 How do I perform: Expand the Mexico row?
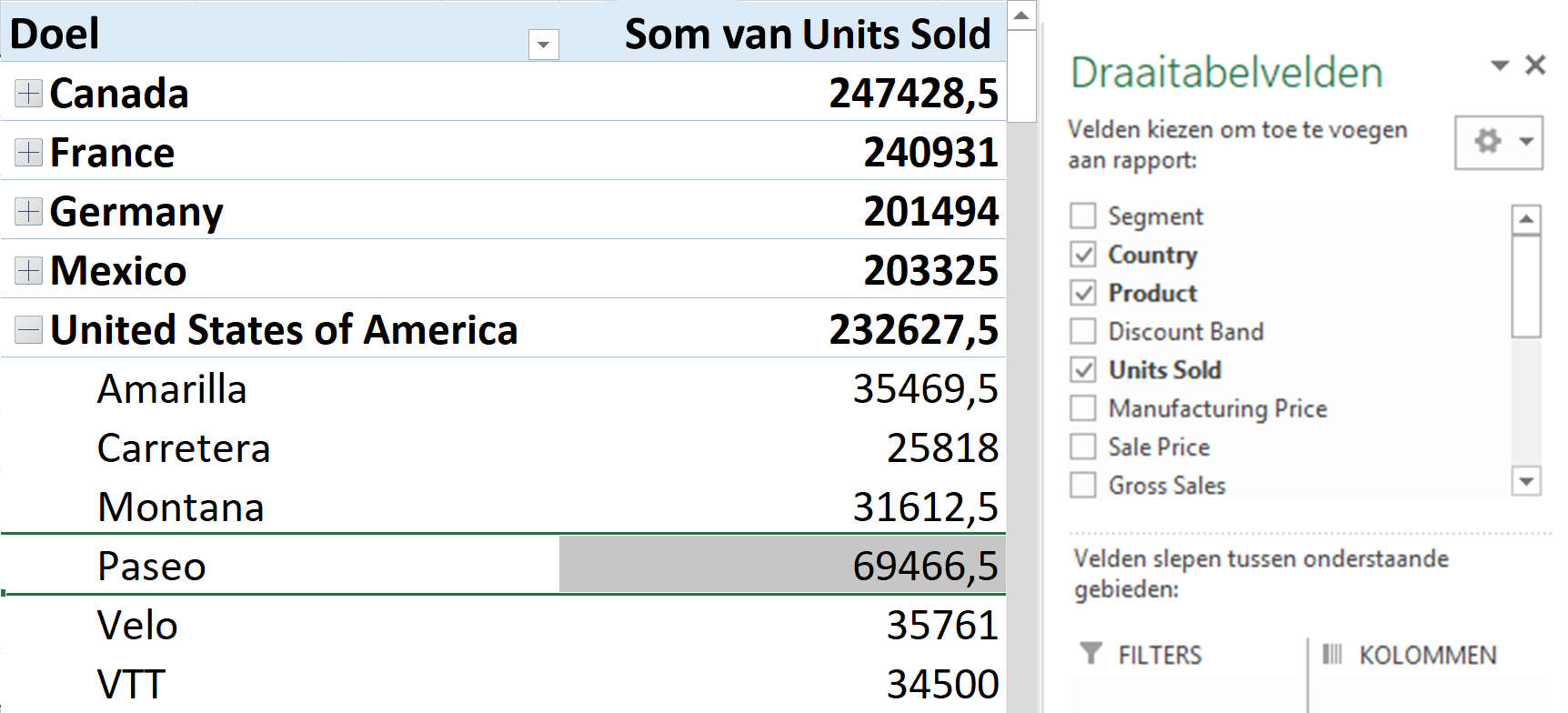pyautogui.click(x=29, y=270)
